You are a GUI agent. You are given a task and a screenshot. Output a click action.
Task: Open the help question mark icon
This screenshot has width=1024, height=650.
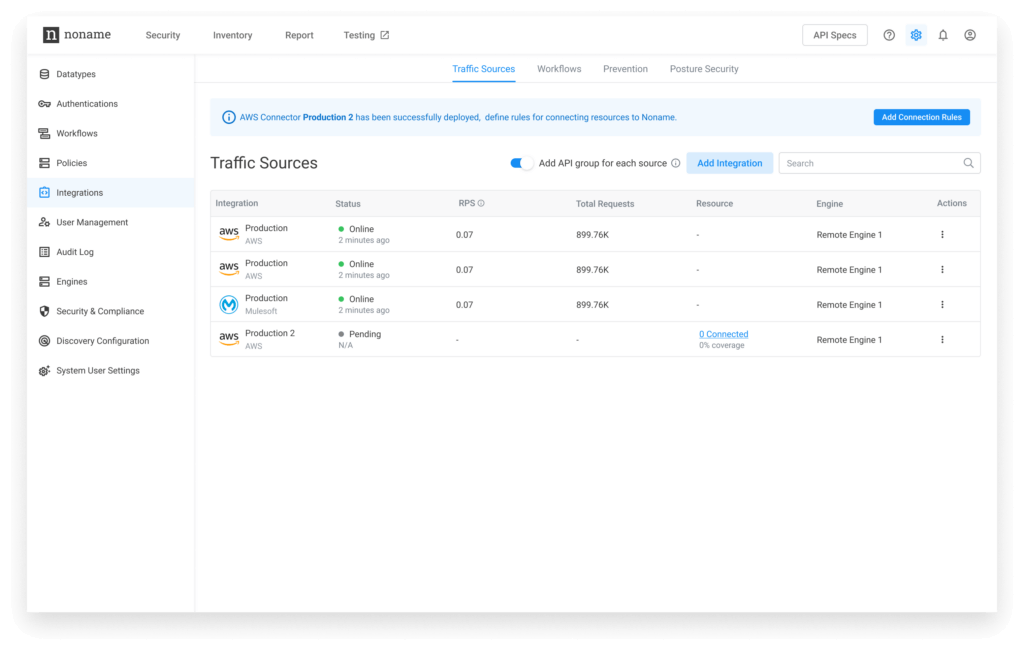(889, 35)
